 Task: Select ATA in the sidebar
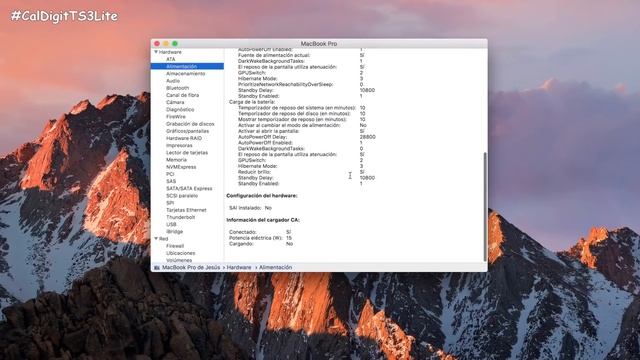coord(171,59)
